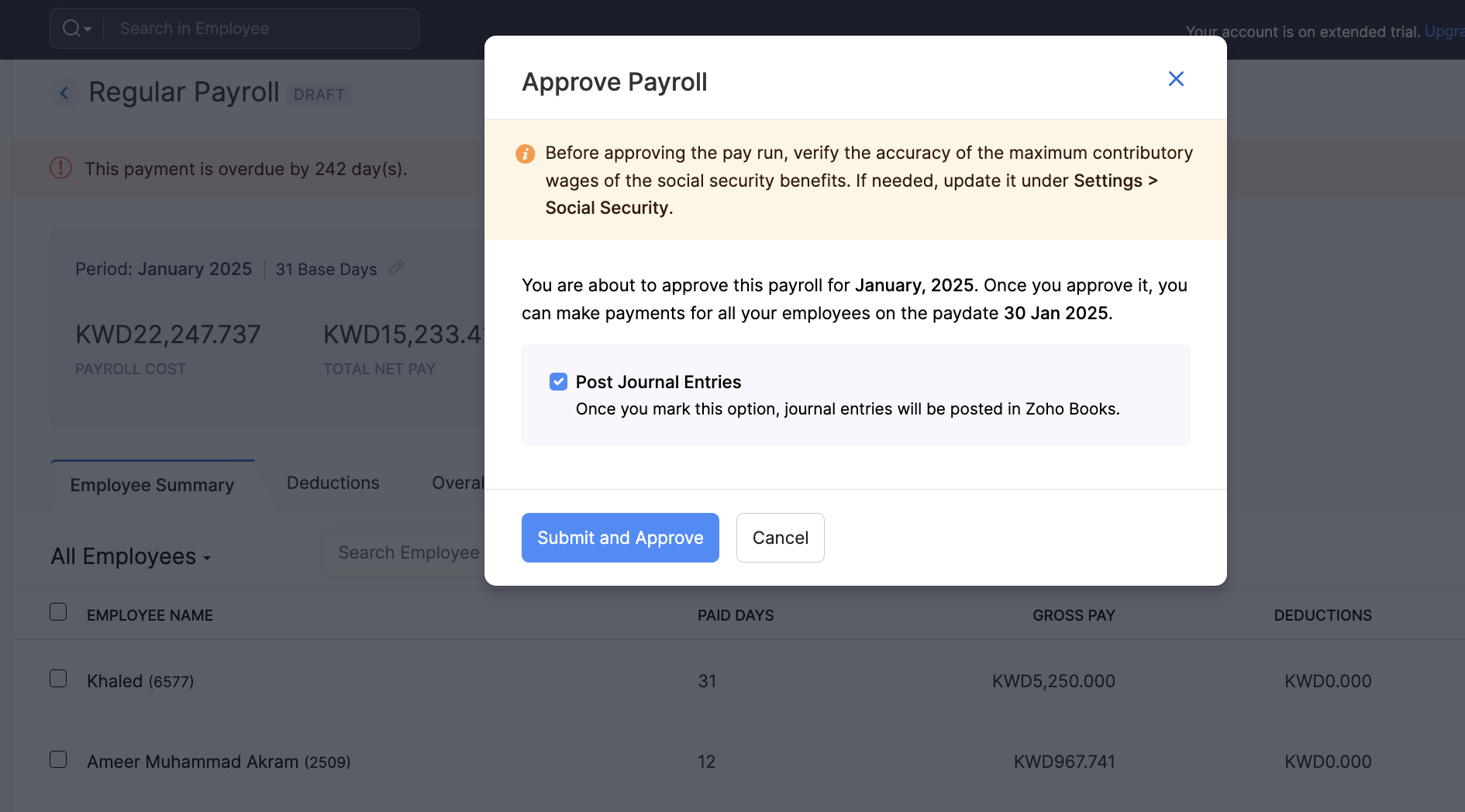
Task: Click the back arrow beside Regular Payroll
Action: coord(65,92)
